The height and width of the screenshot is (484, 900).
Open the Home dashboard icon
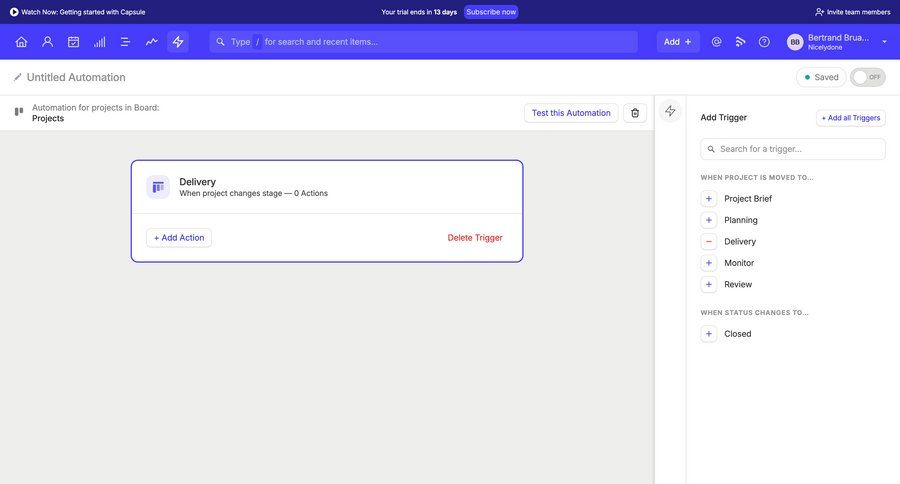(x=21, y=42)
